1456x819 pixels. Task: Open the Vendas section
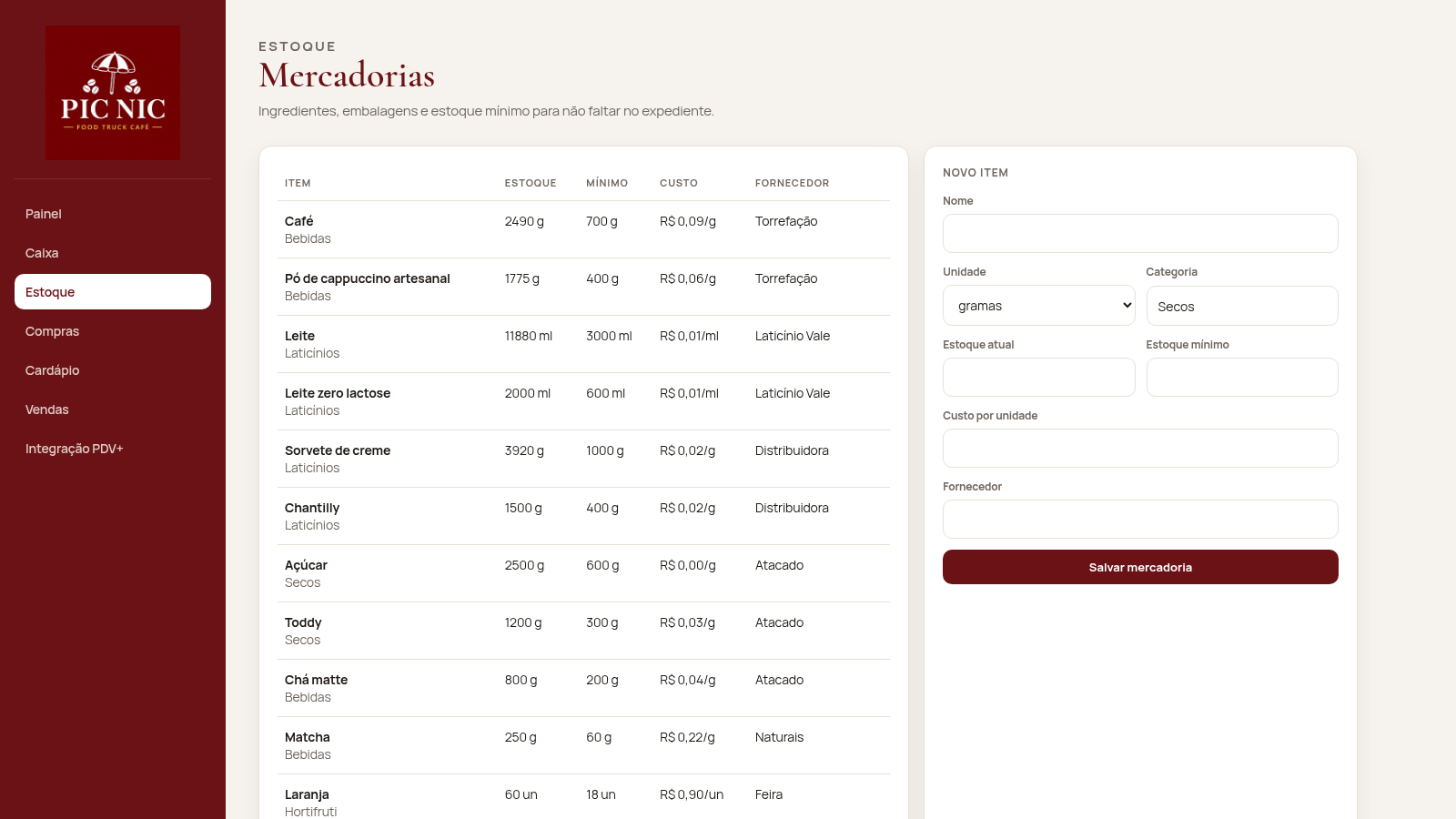113,409
